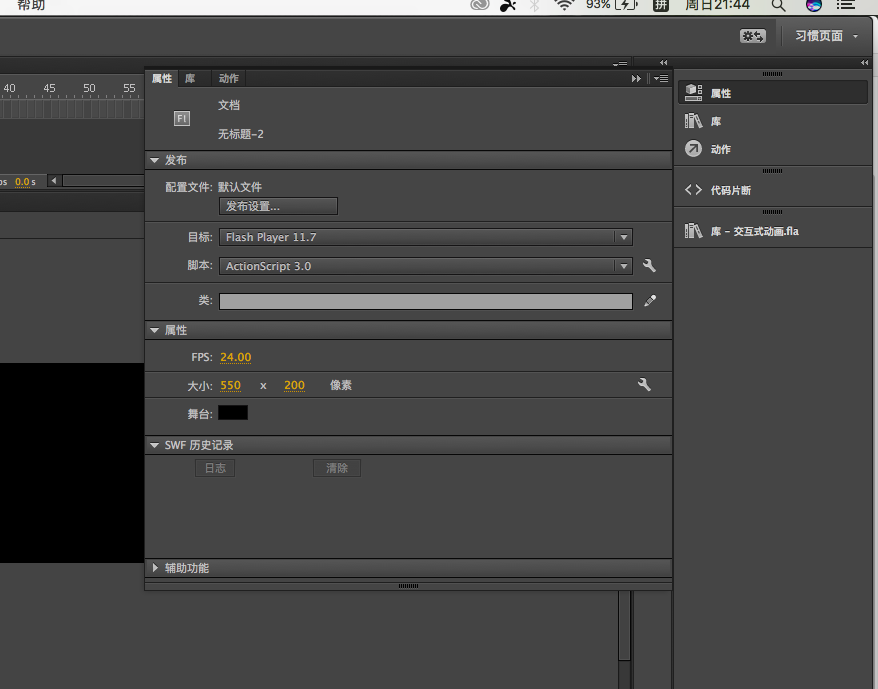Open macOS Spotlight search
The height and width of the screenshot is (689, 878).
pos(778,5)
